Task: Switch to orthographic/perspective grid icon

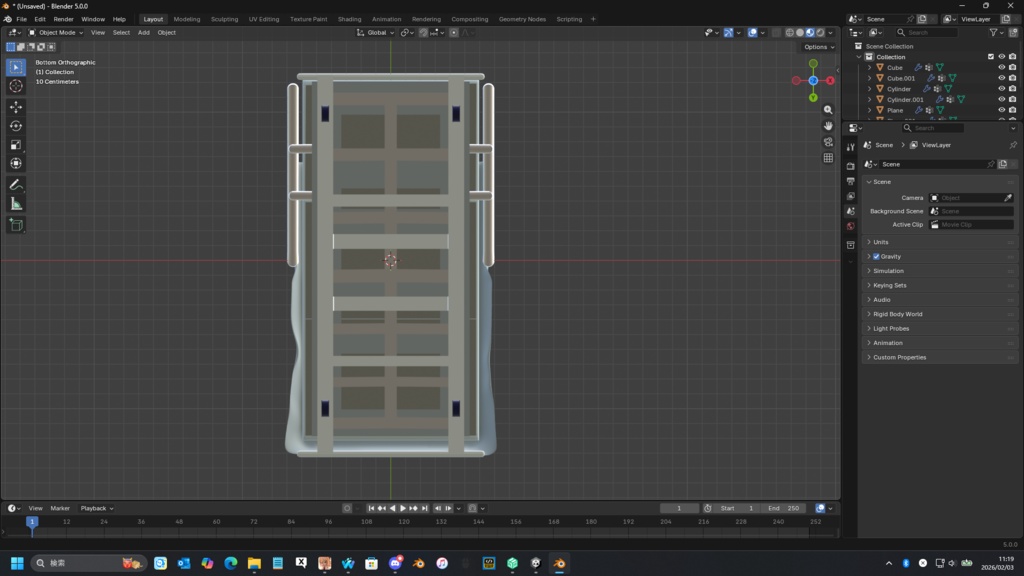Action: click(828, 158)
